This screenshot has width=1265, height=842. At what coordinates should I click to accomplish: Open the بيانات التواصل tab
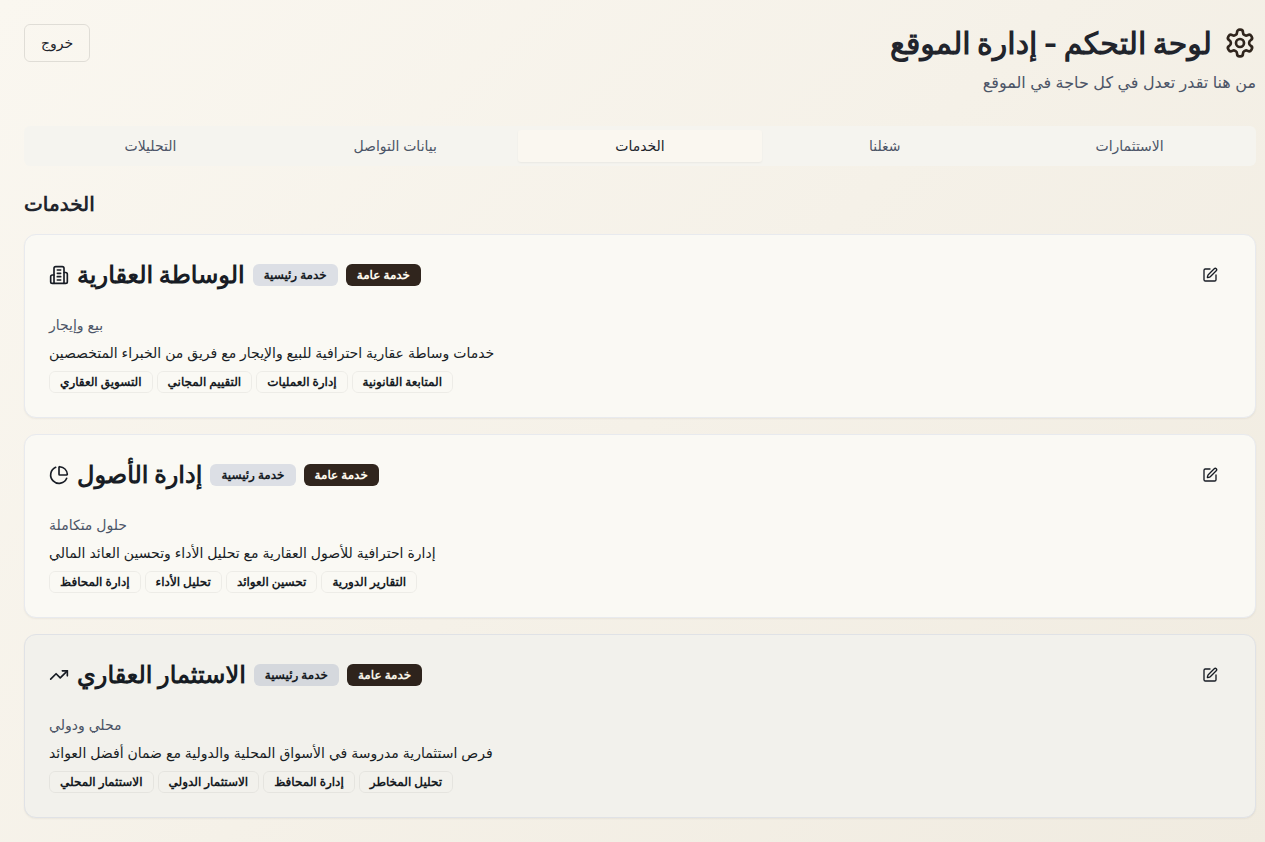click(395, 146)
